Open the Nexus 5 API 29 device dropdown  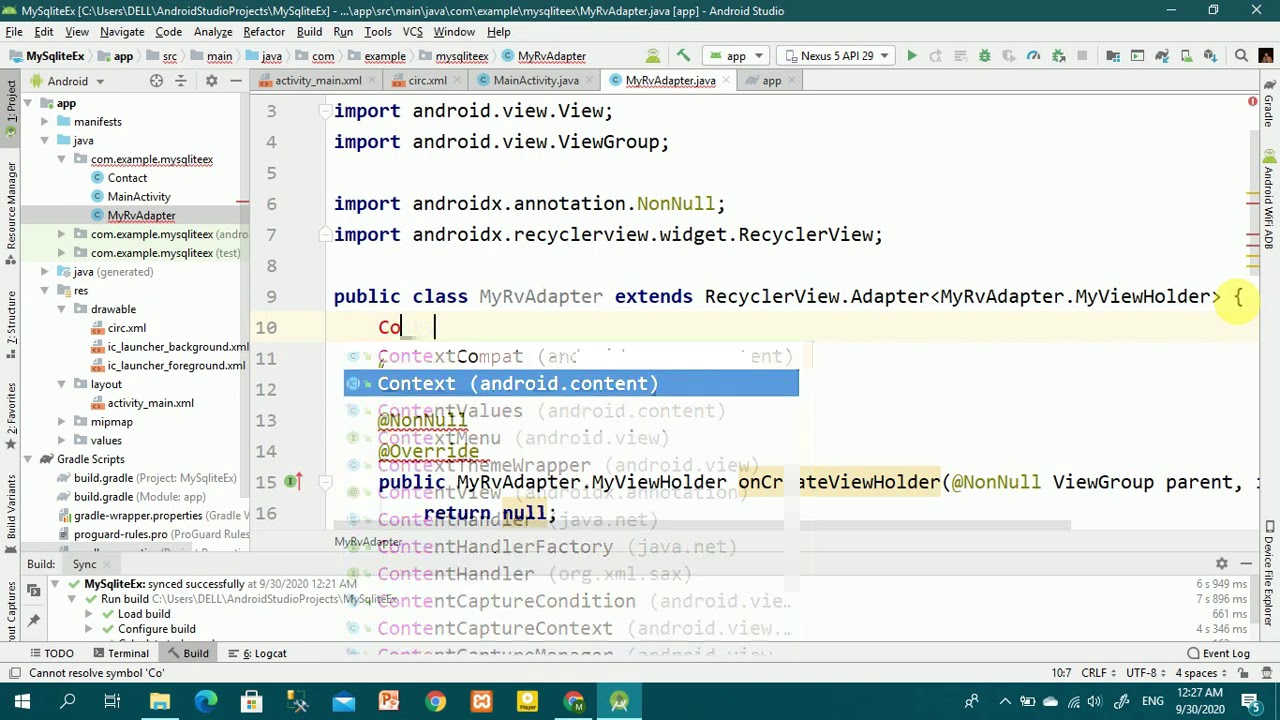[x=835, y=56]
